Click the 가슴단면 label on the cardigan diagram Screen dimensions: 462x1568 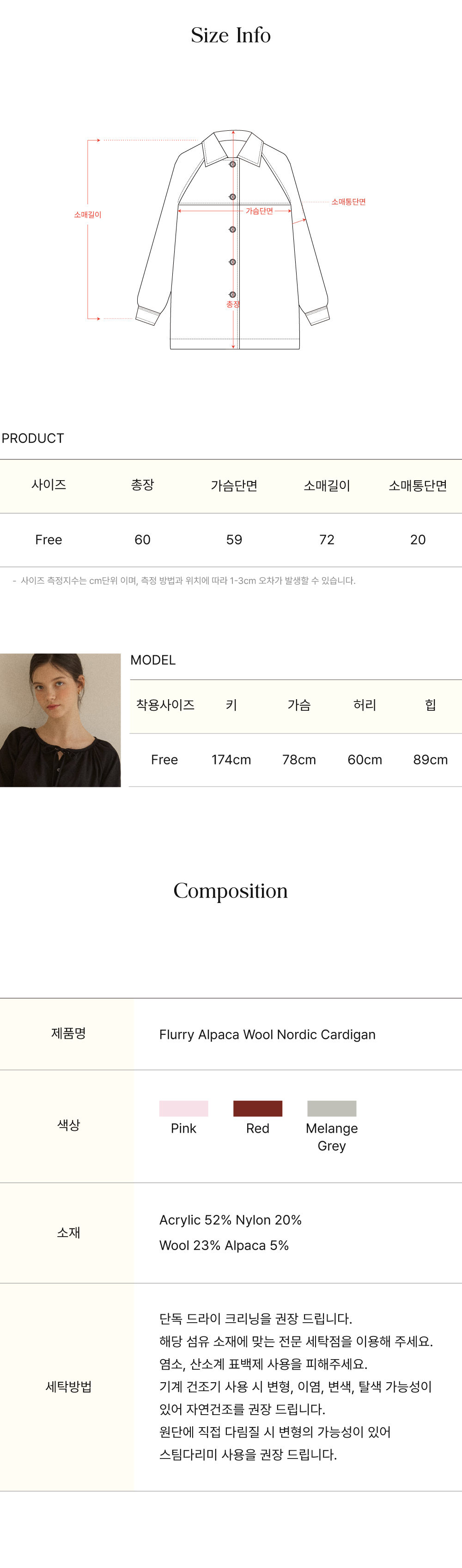[x=259, y=211]
